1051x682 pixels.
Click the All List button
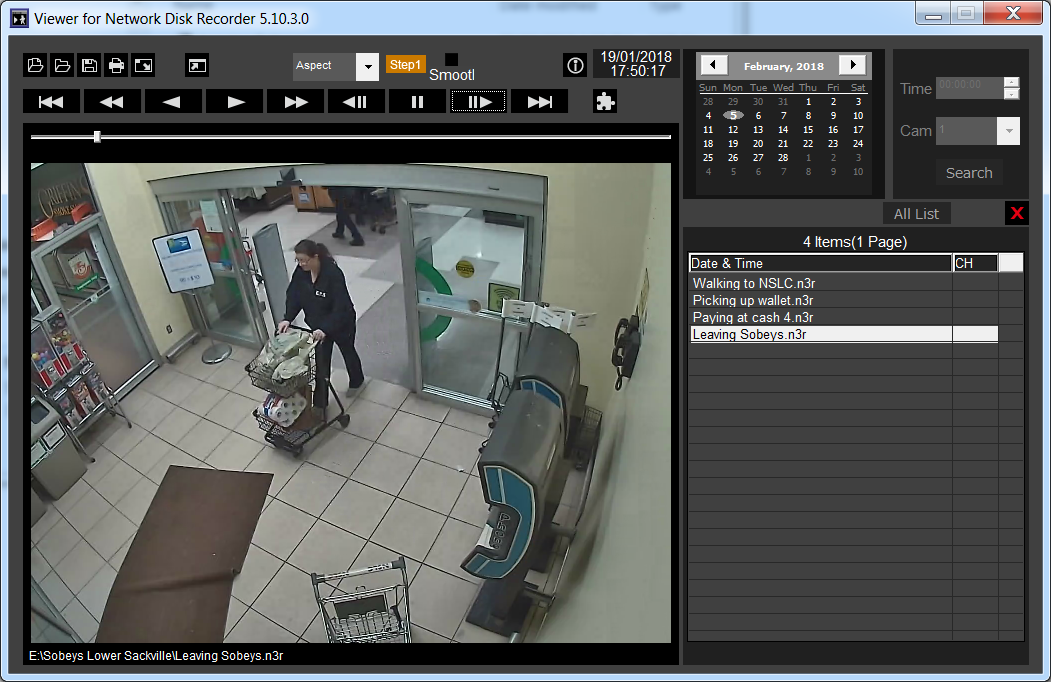point(916,214)
